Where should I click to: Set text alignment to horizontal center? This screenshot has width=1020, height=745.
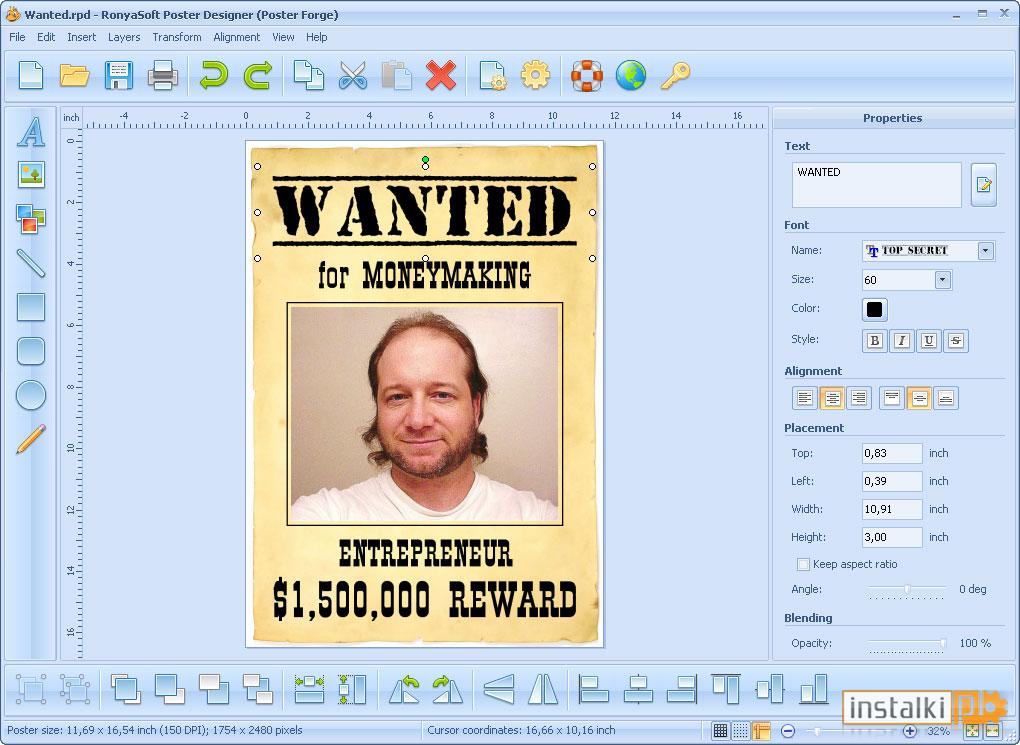(832, 398)
